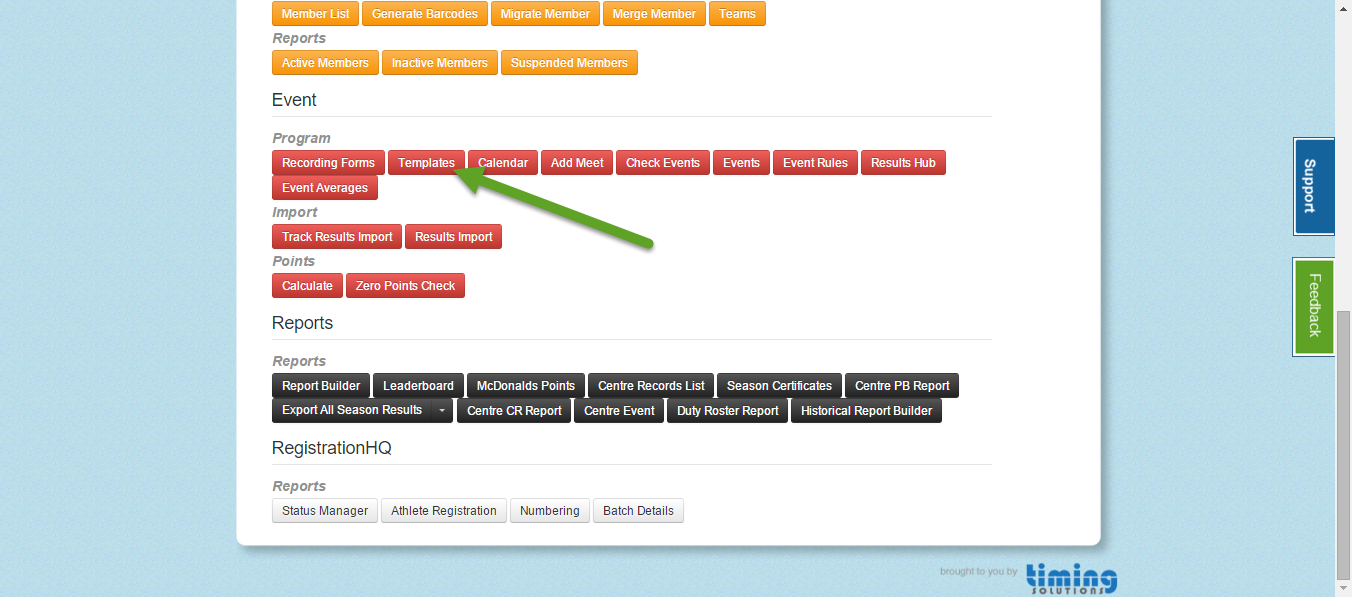Open Migrate Member tool
Viewport: 1352px width, 597px height.
point(545,13)
